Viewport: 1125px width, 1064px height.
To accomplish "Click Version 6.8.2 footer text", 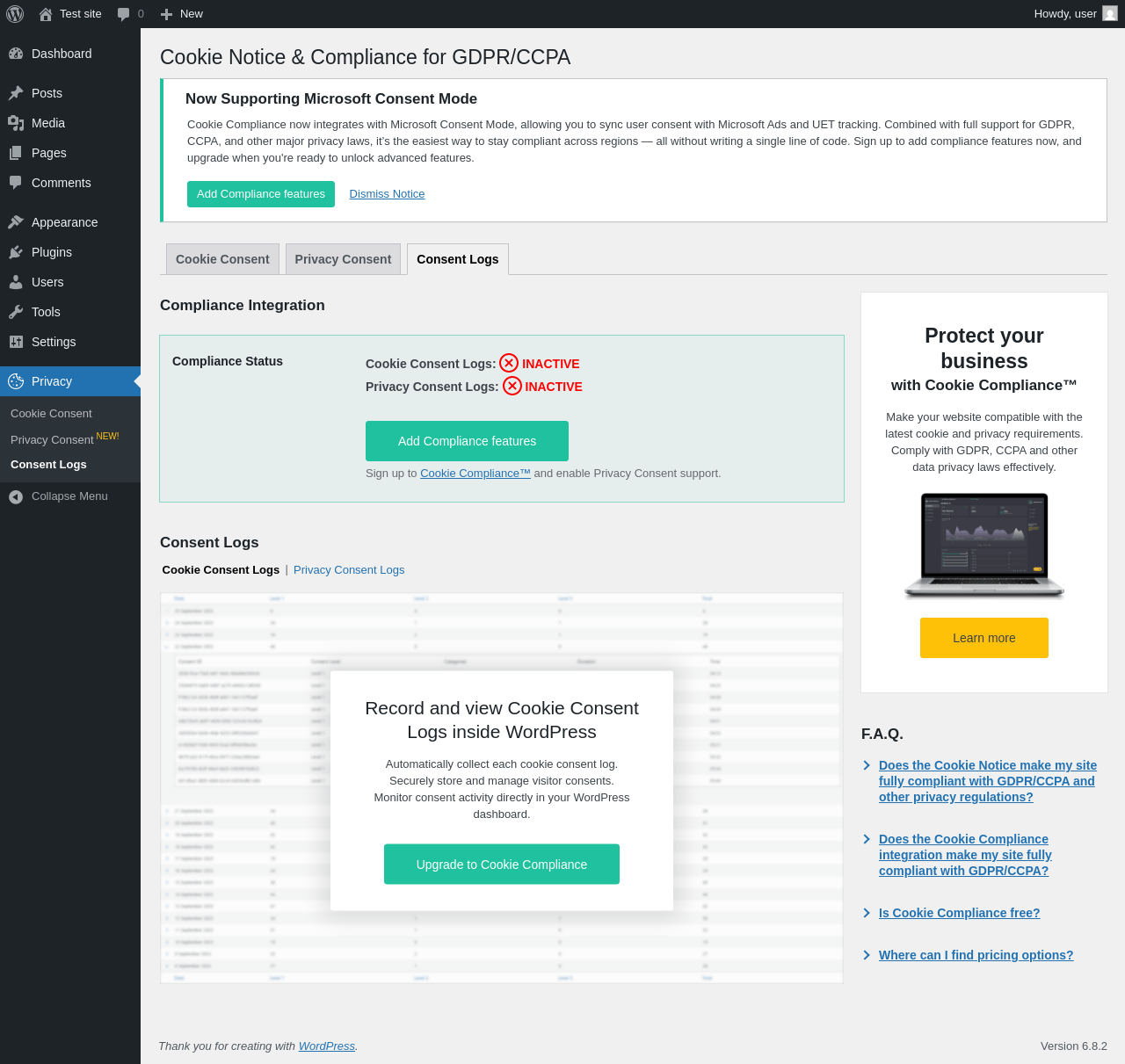I will click(1074, 1046).
